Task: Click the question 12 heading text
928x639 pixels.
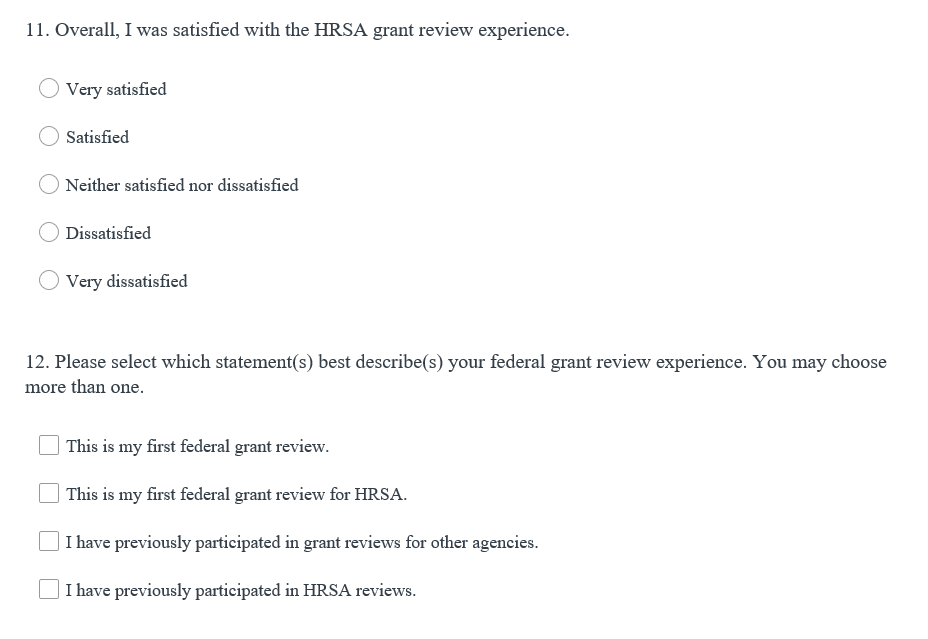Action: pos(455,362)
